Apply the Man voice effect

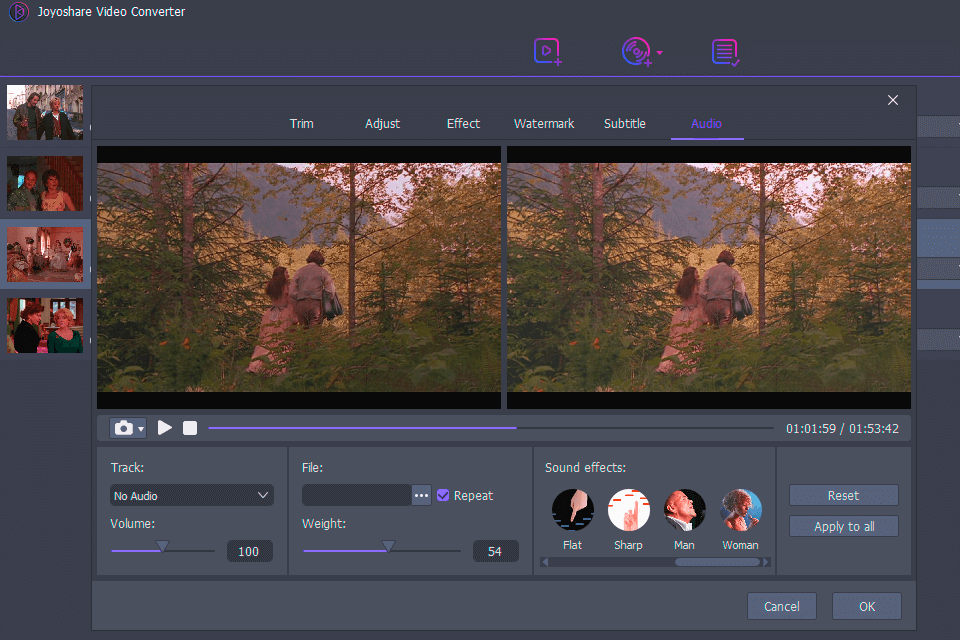pos(685,510)
